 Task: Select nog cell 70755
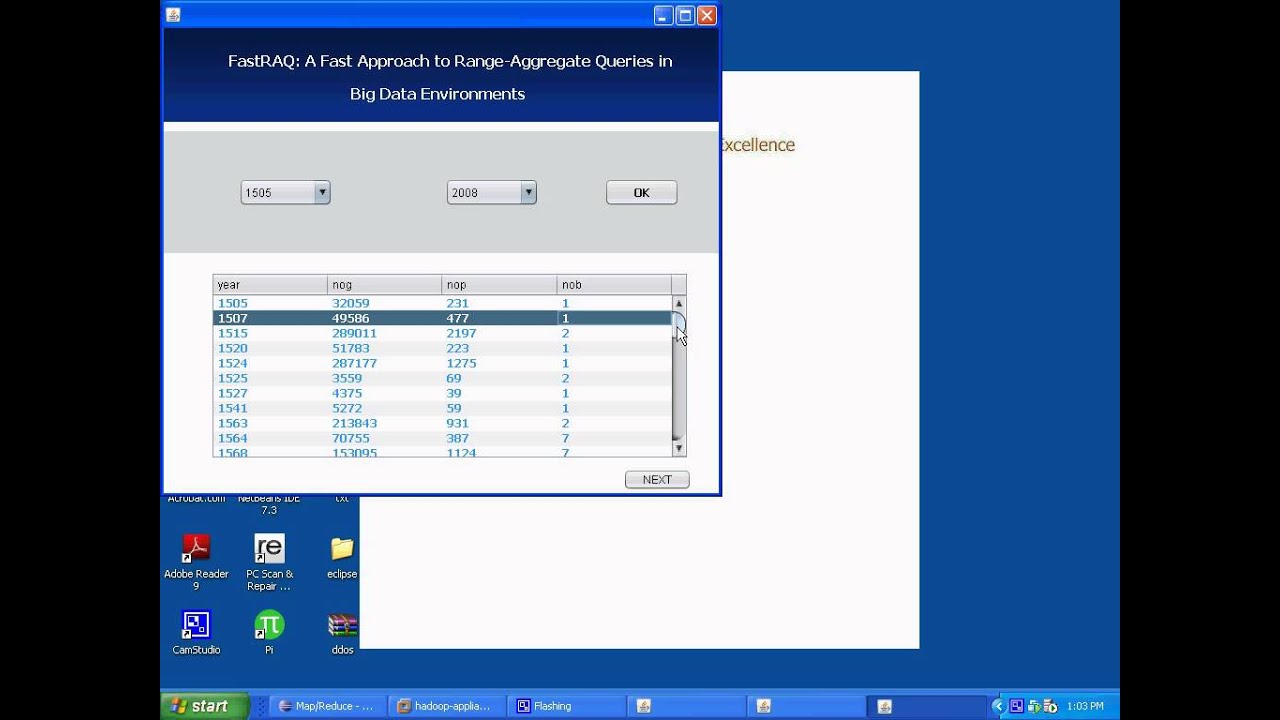(384, 438)
